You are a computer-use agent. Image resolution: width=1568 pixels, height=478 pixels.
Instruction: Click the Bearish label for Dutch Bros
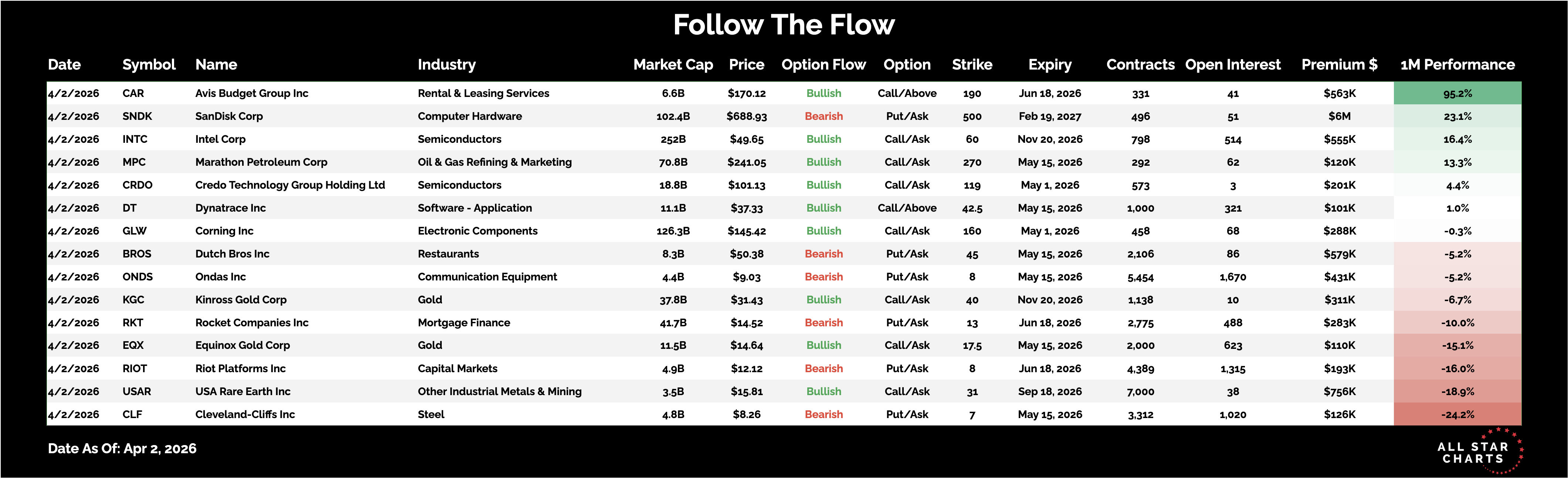pyautogui.click(x=824, y=254)
